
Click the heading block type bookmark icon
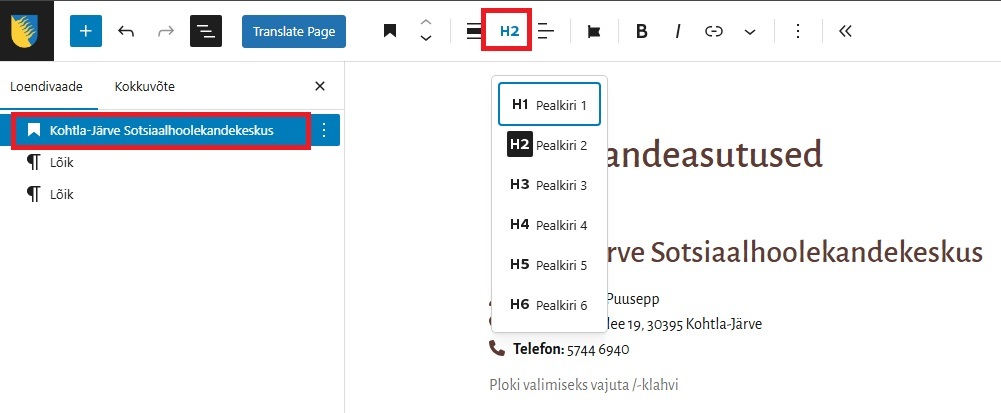pyautogui.click(x=390, y=31)
